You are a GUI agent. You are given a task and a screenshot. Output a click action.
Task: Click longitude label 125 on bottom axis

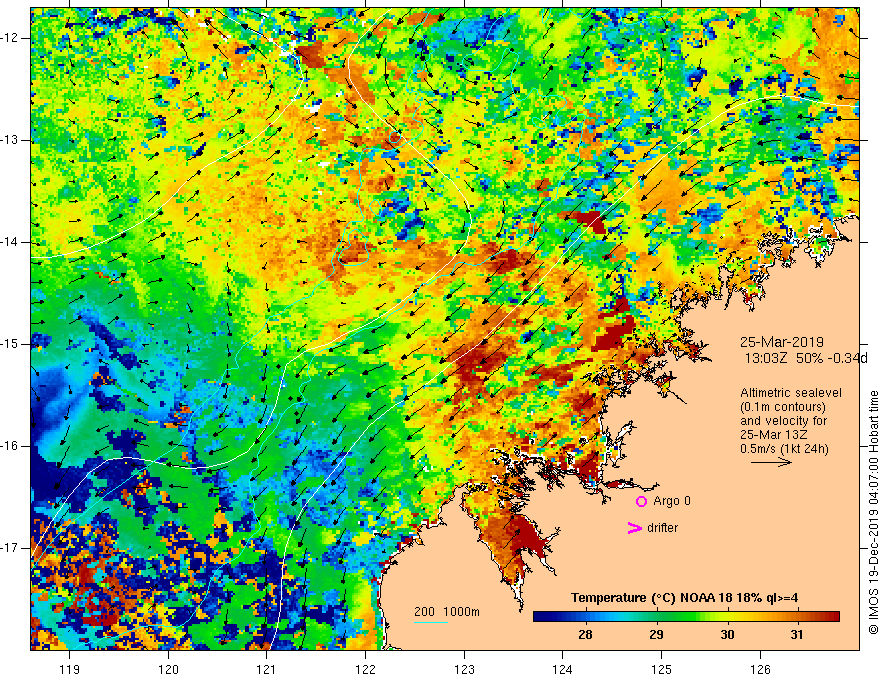click(661, 669)
